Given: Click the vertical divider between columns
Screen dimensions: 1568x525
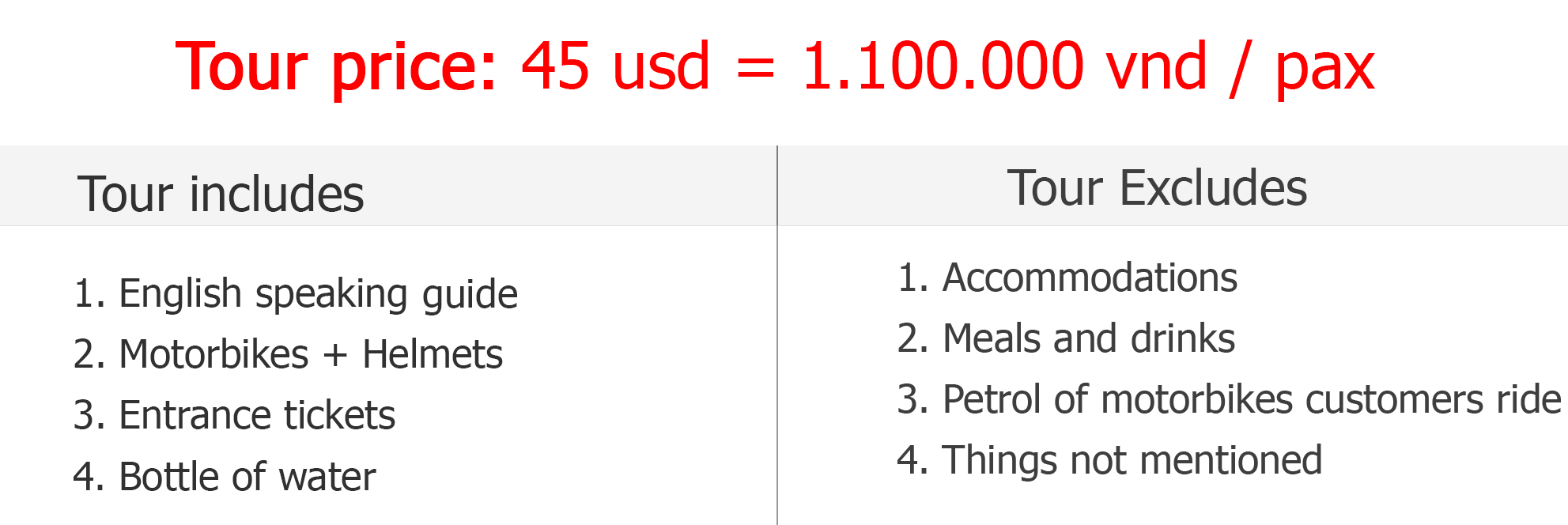Looking at the screenshot, I should [777, 335].
